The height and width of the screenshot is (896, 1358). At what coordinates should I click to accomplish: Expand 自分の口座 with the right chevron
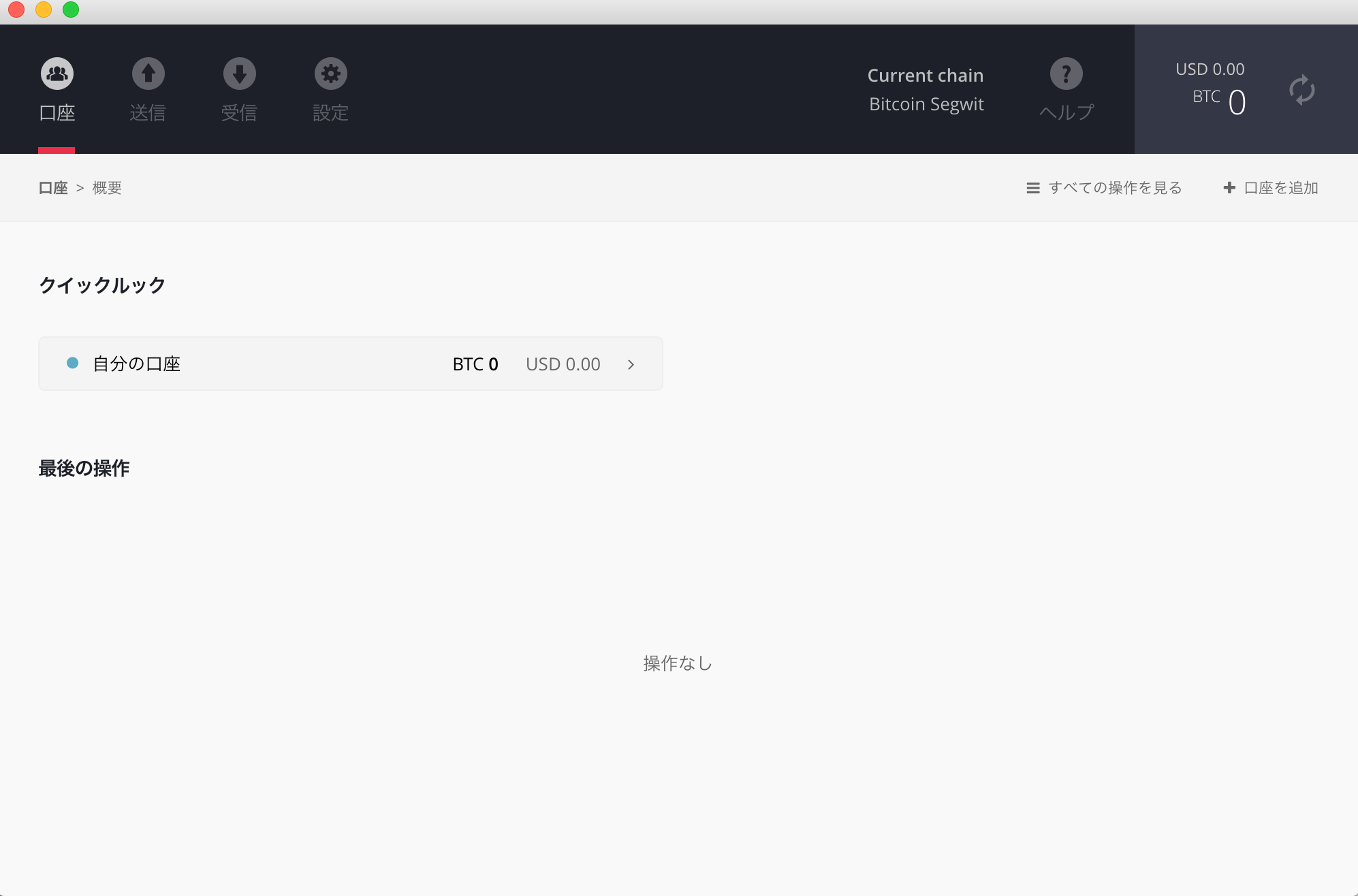pos(631,364)
